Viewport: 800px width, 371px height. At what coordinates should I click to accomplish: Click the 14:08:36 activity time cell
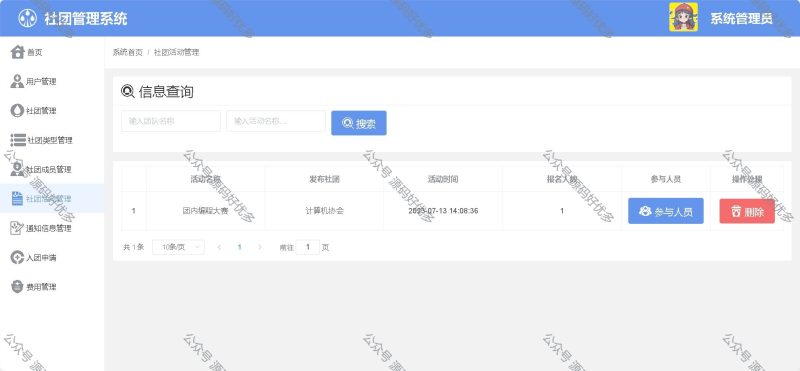coord(443,211)
